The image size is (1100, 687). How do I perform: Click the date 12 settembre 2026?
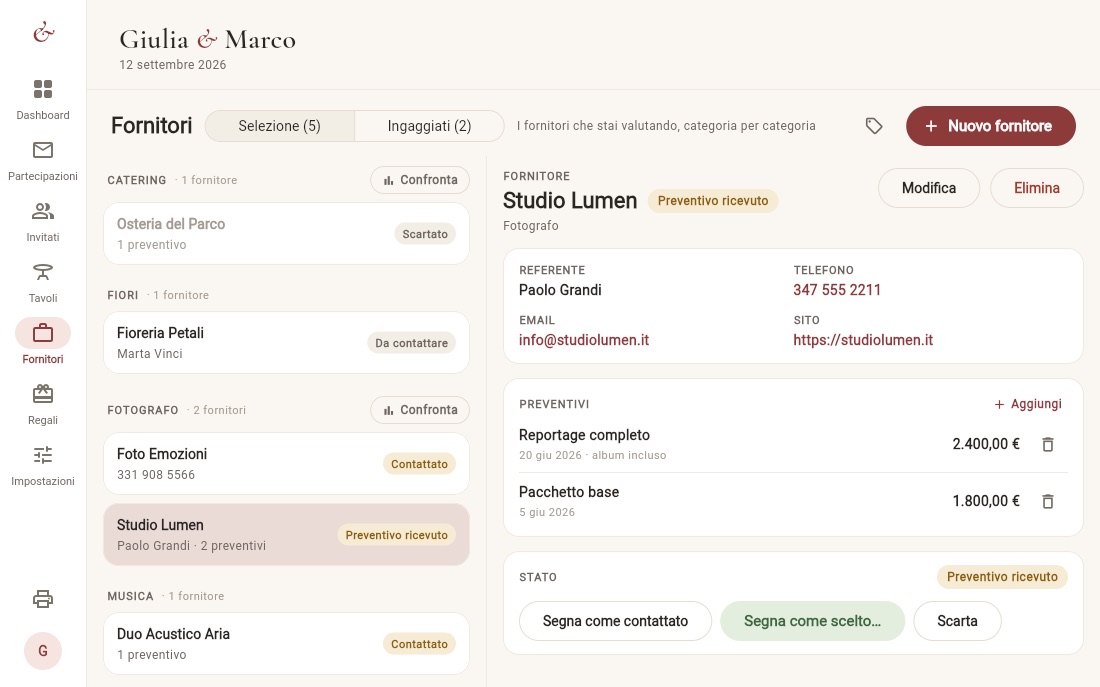173,65
